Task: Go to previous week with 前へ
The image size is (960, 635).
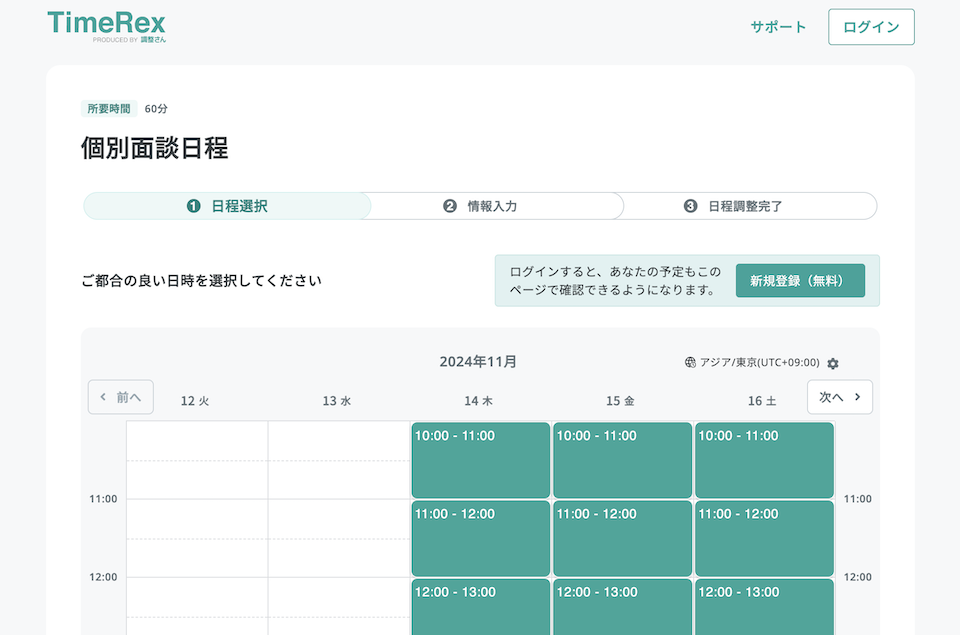Action: point(121,397)
